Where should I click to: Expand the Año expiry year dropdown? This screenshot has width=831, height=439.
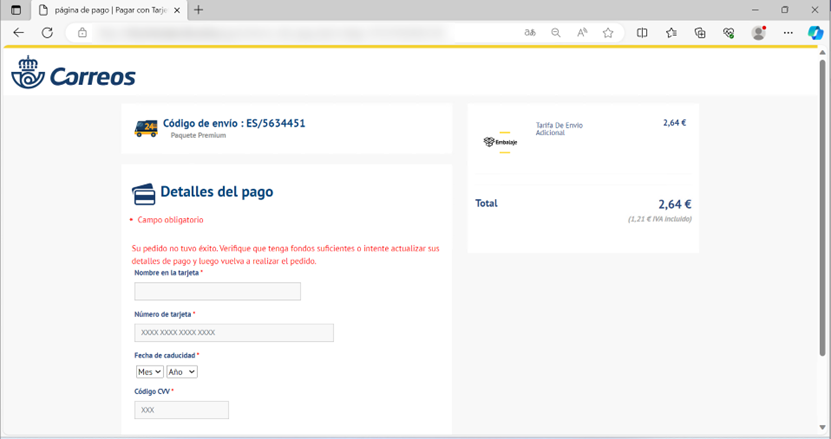pyautogui.click(x=182, y=372)
